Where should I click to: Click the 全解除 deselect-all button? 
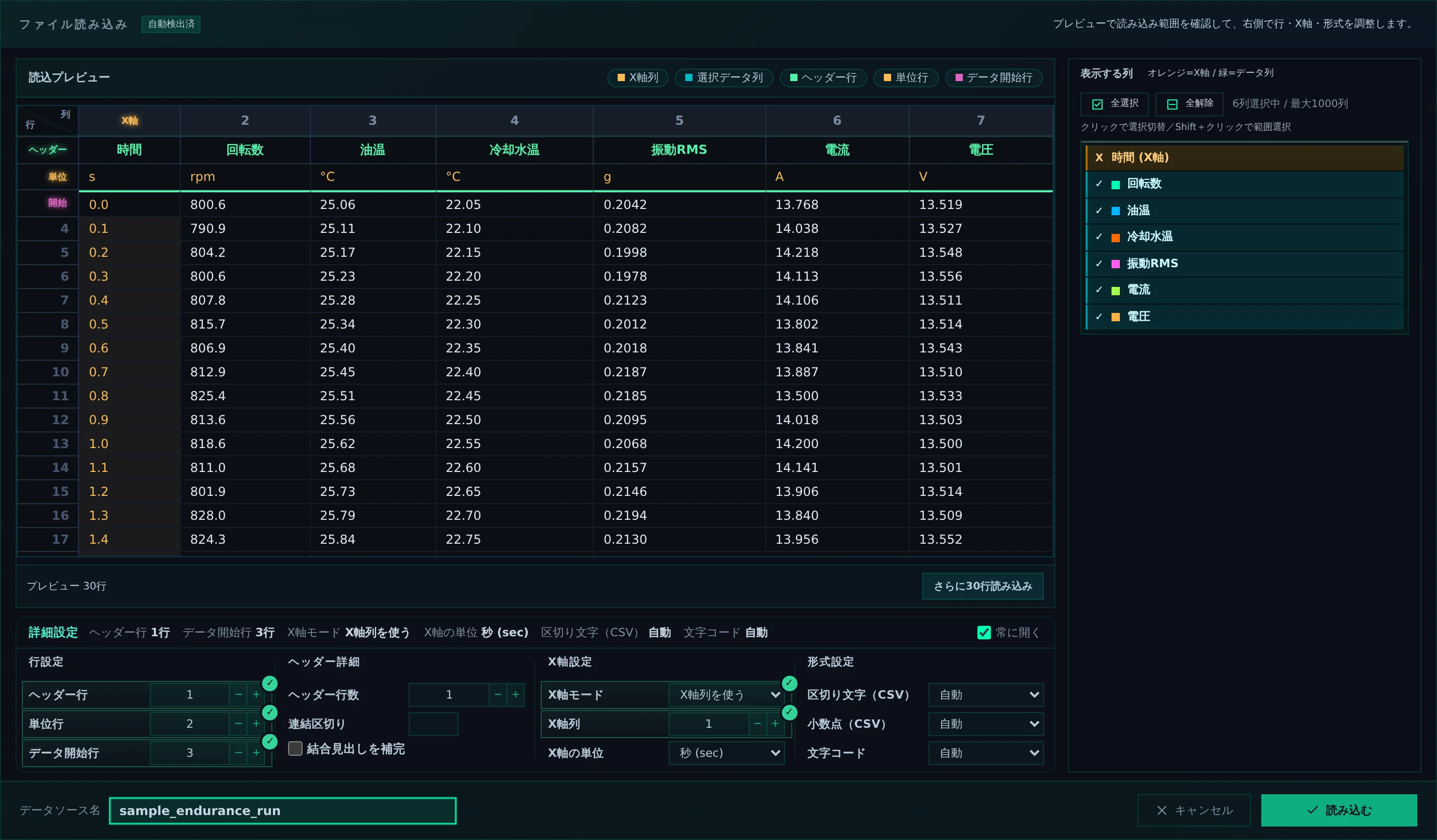(x=1189, y=104)
